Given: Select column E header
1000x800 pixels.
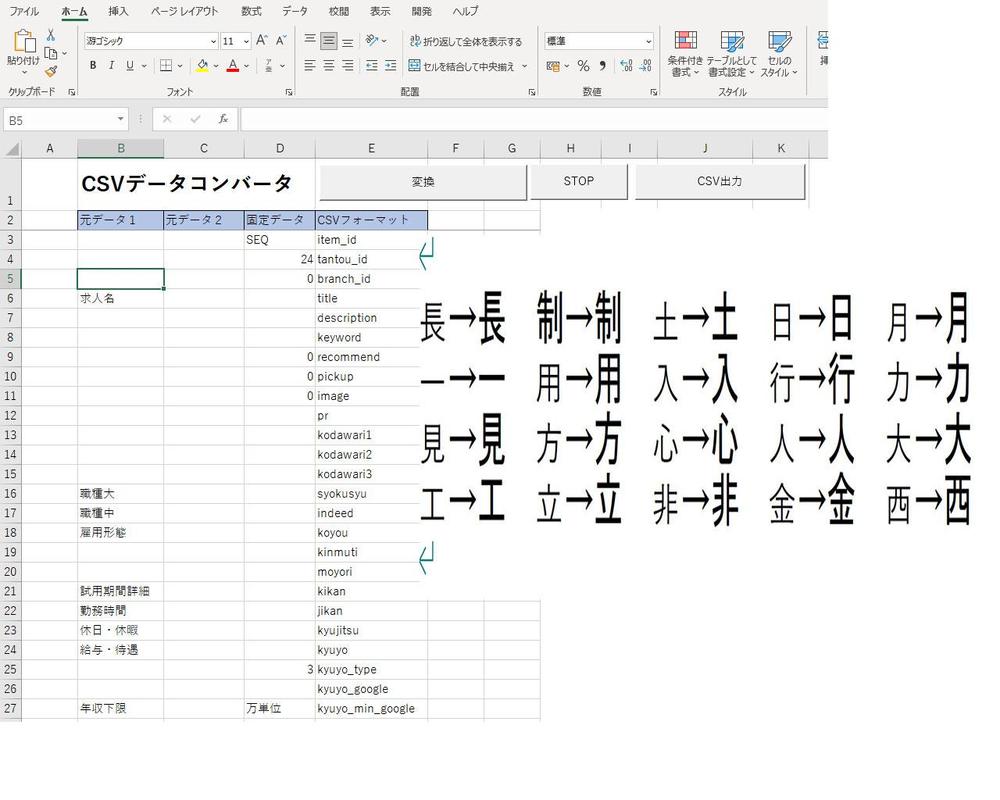Looking at the screenshot, I should pos(371,149).
